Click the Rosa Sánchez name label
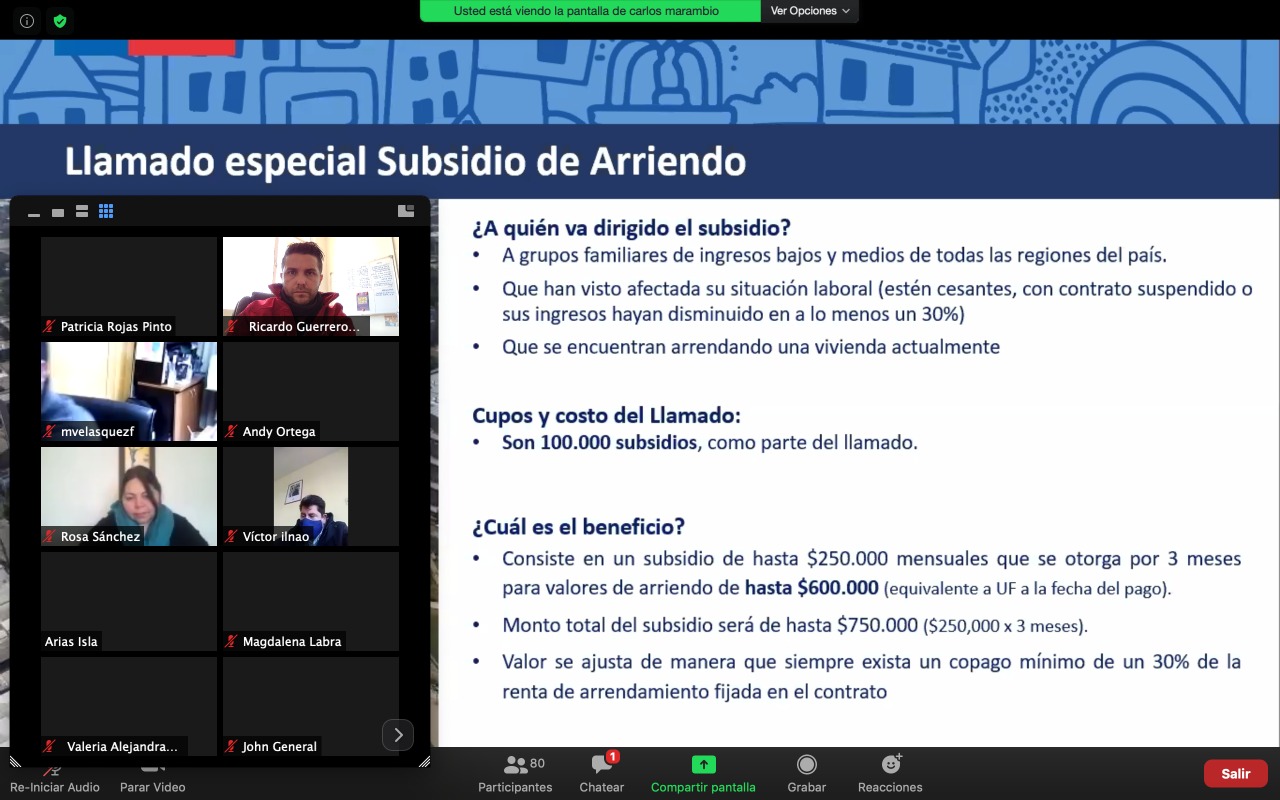Image resolution: width=1280 pixels, height=800 pixels. (100, 537)
